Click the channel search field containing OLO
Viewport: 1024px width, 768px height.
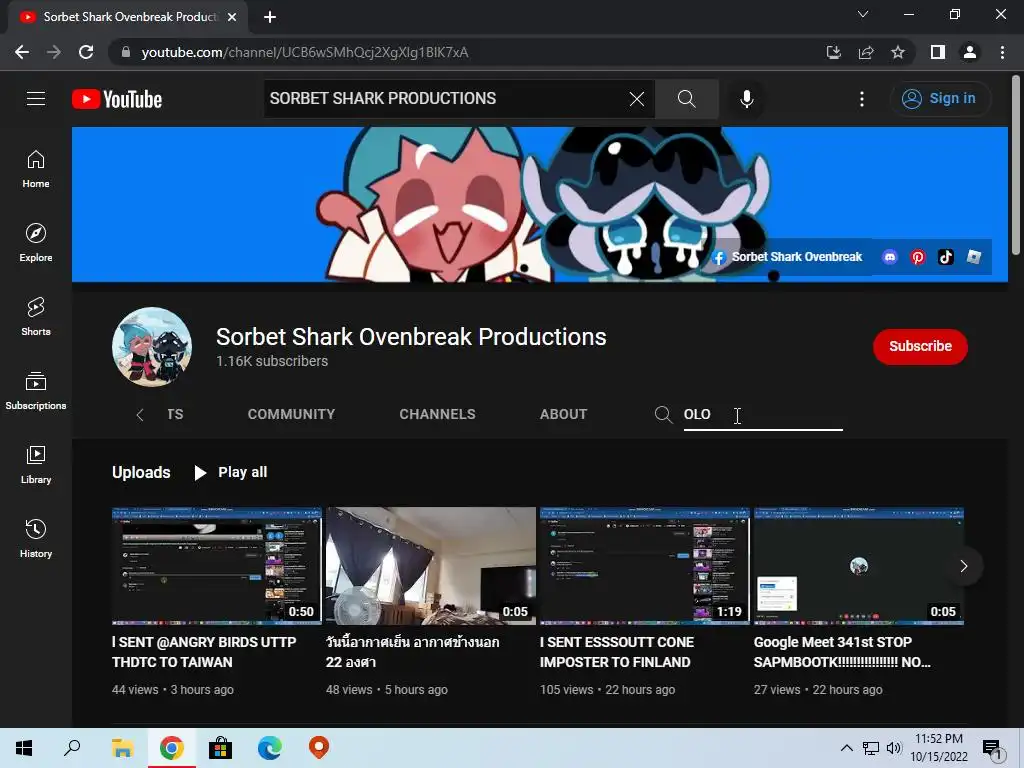[x=763, y=415]
